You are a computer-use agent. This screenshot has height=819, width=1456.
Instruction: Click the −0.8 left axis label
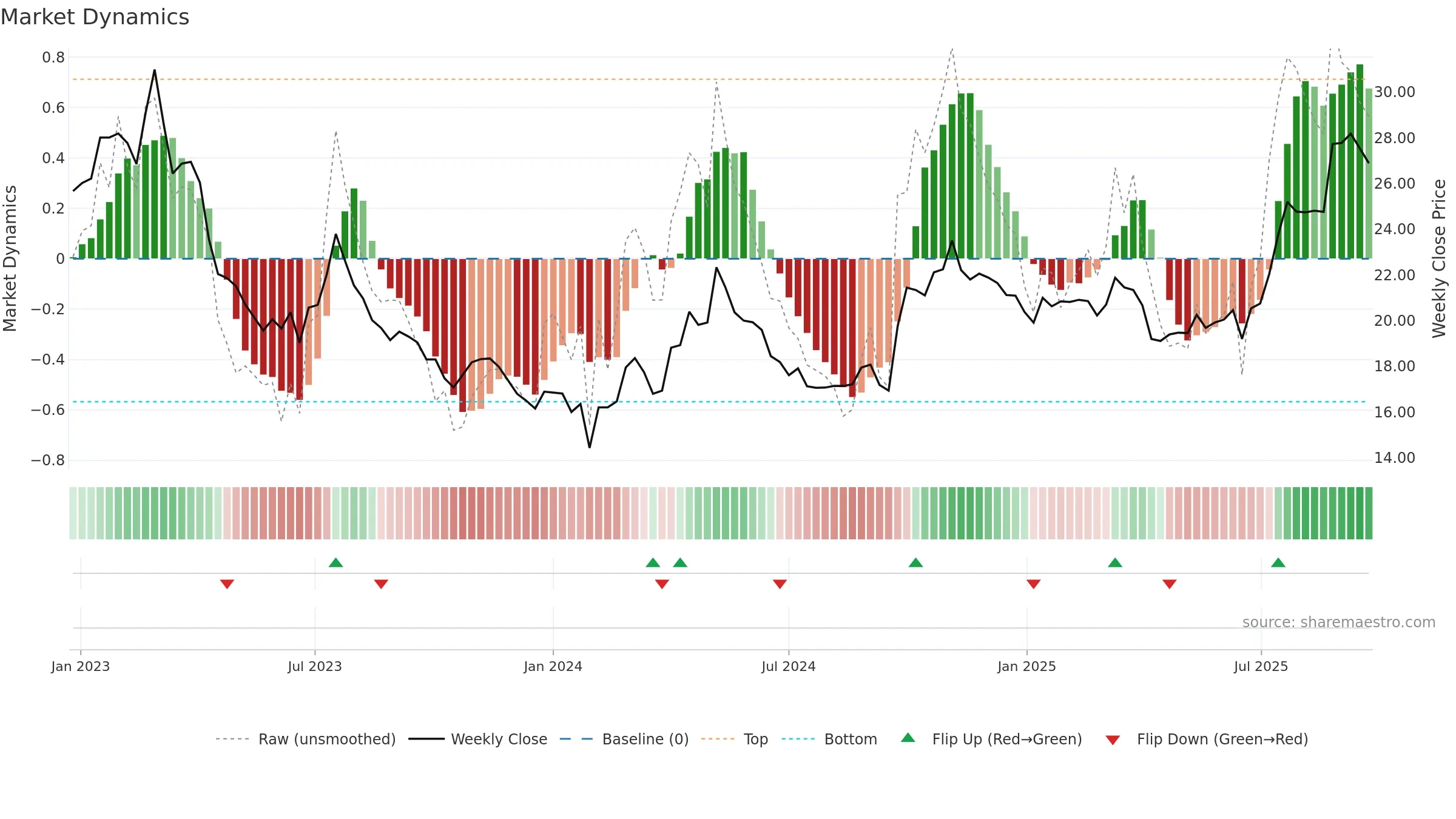pyautogui.click(x=48, y=460)
